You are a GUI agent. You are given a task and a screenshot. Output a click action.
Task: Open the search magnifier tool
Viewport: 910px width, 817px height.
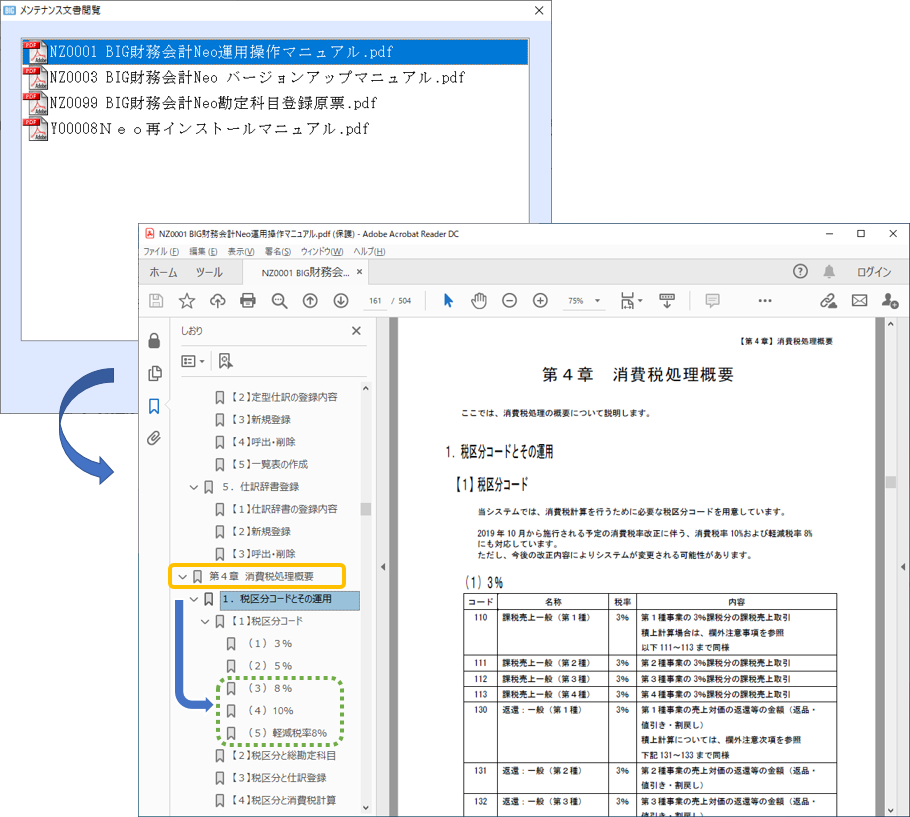280,301
